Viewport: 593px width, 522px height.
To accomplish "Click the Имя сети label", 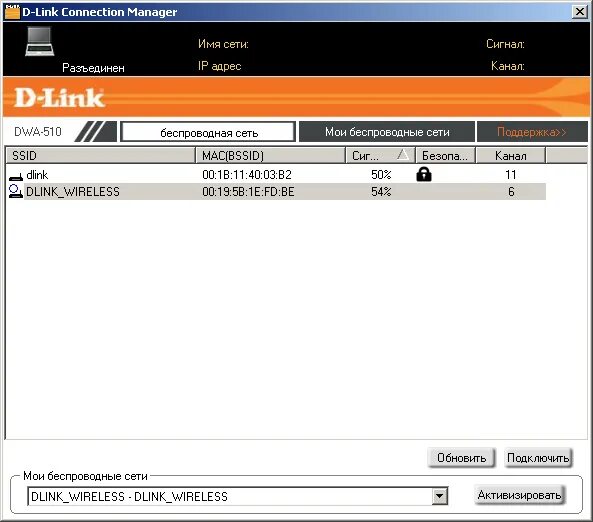I will 223,44.
